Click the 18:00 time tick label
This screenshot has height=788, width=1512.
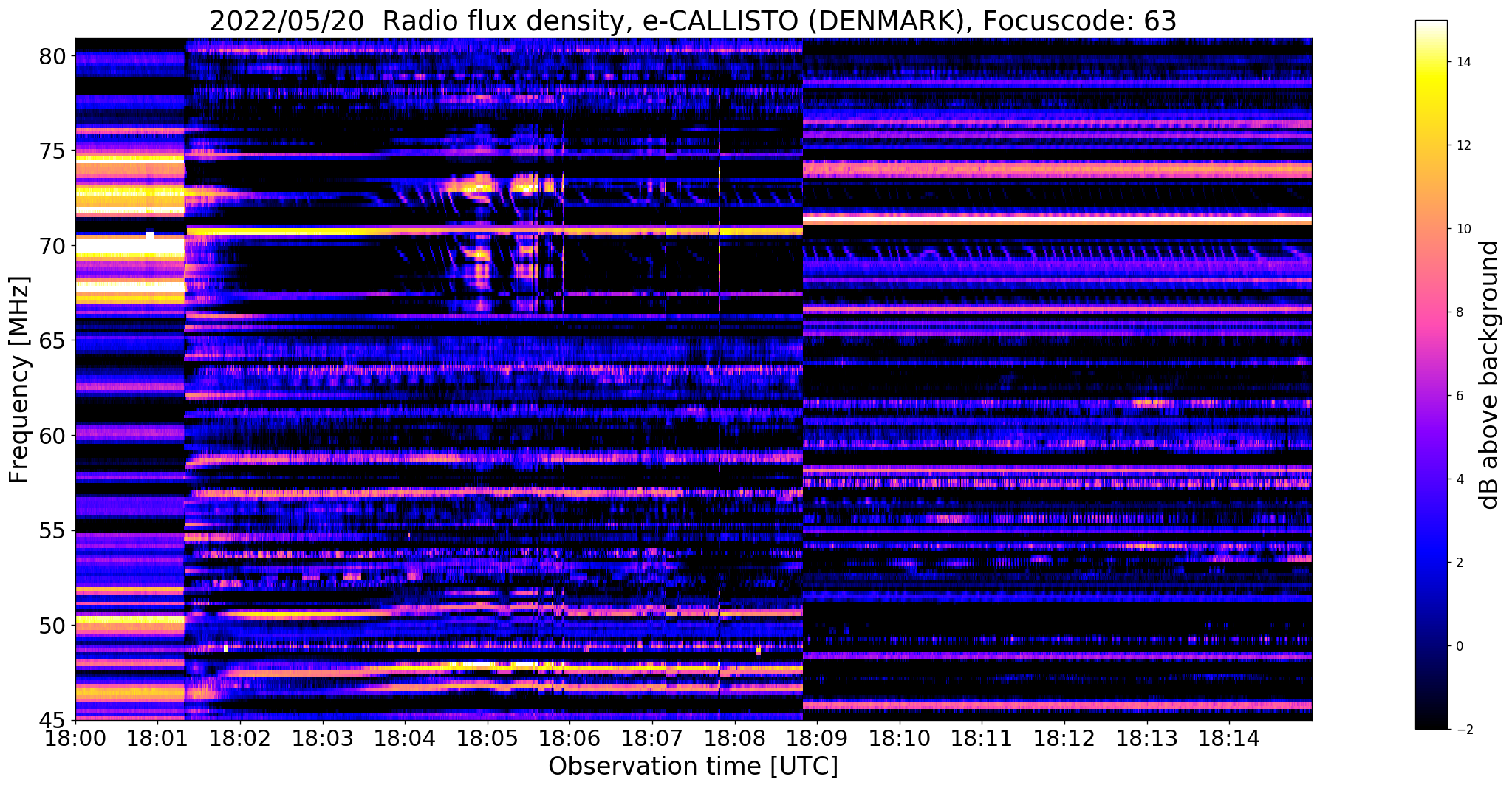(x=75, y=738)
